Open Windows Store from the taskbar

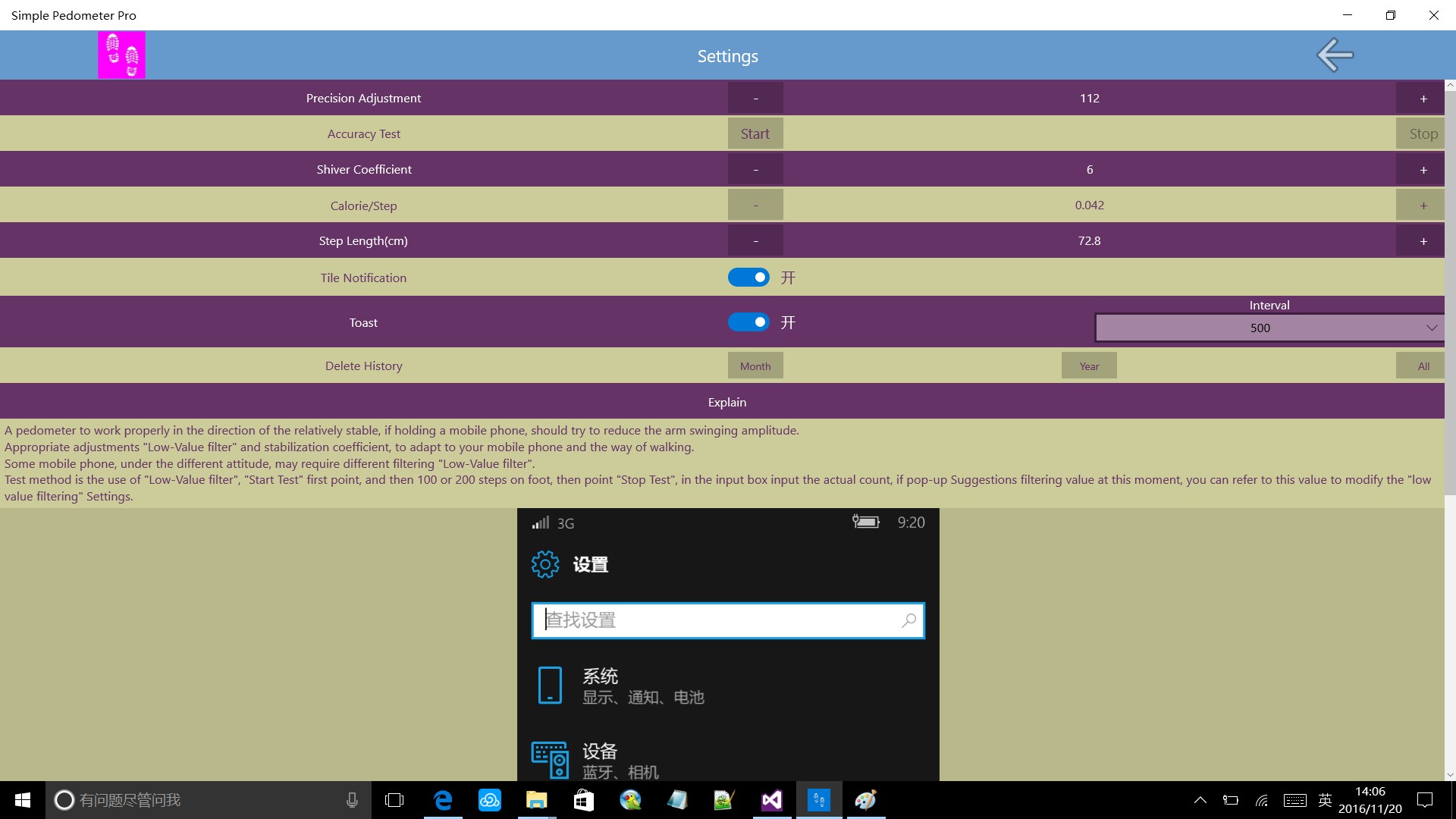(584, 800)
